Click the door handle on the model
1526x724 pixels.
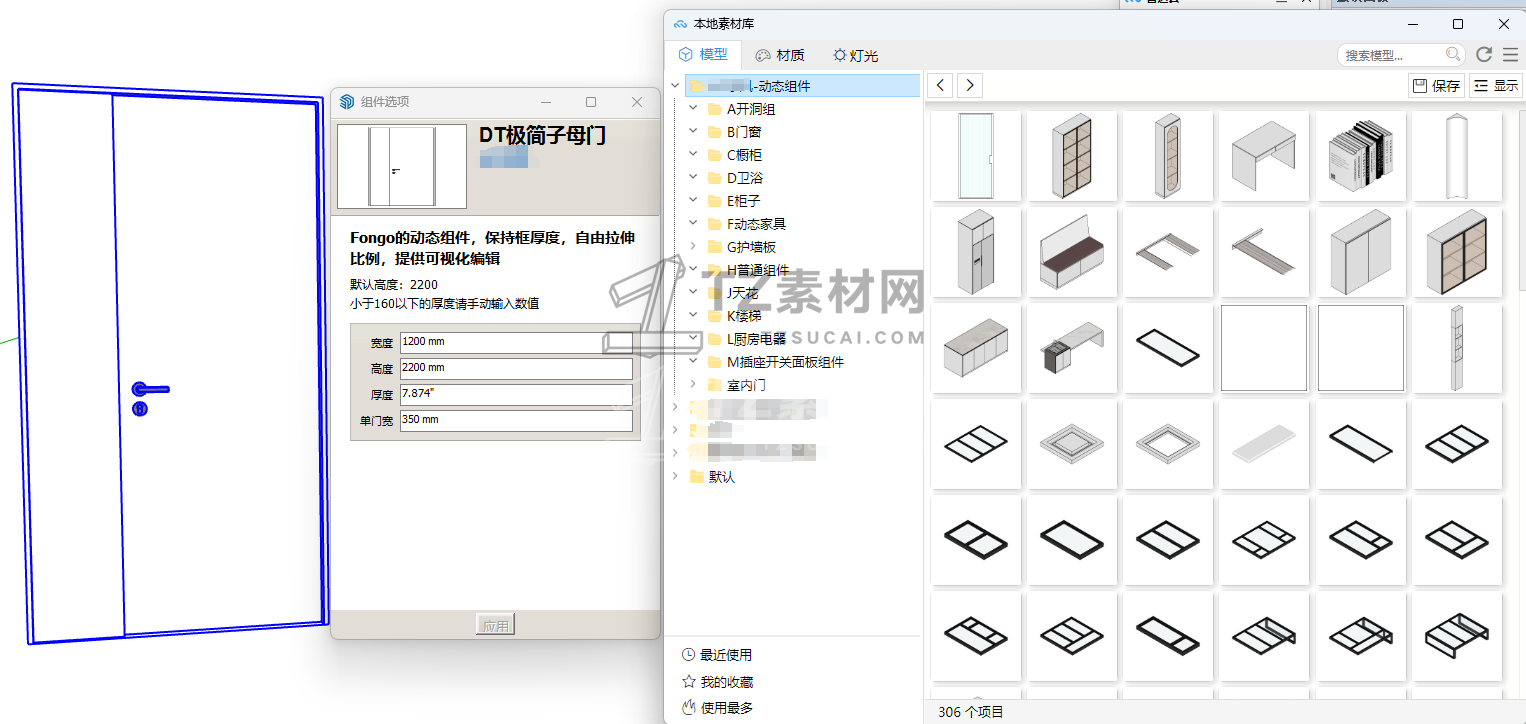(149, 390)
